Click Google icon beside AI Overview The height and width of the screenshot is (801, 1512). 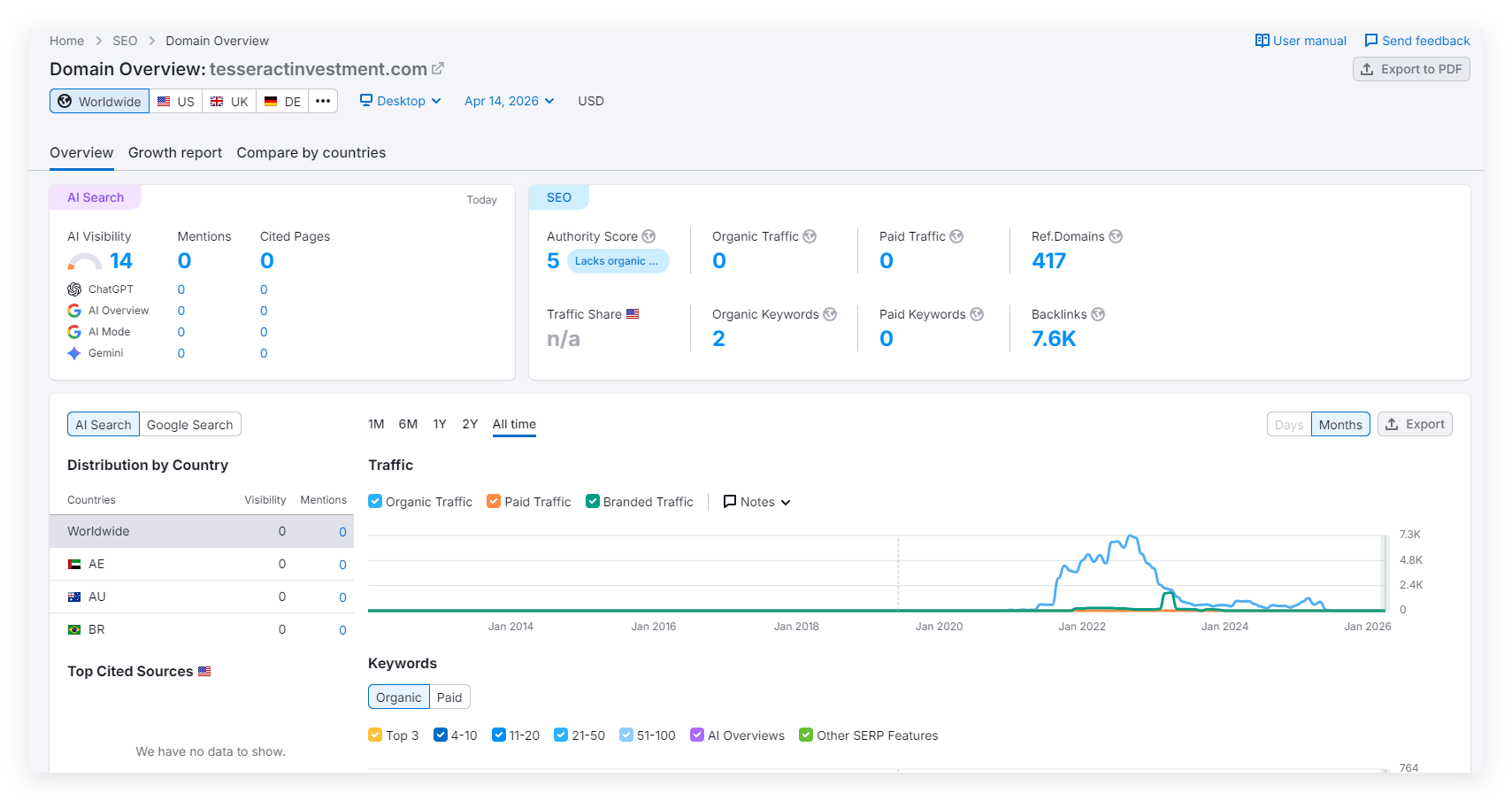coord(74,311)
